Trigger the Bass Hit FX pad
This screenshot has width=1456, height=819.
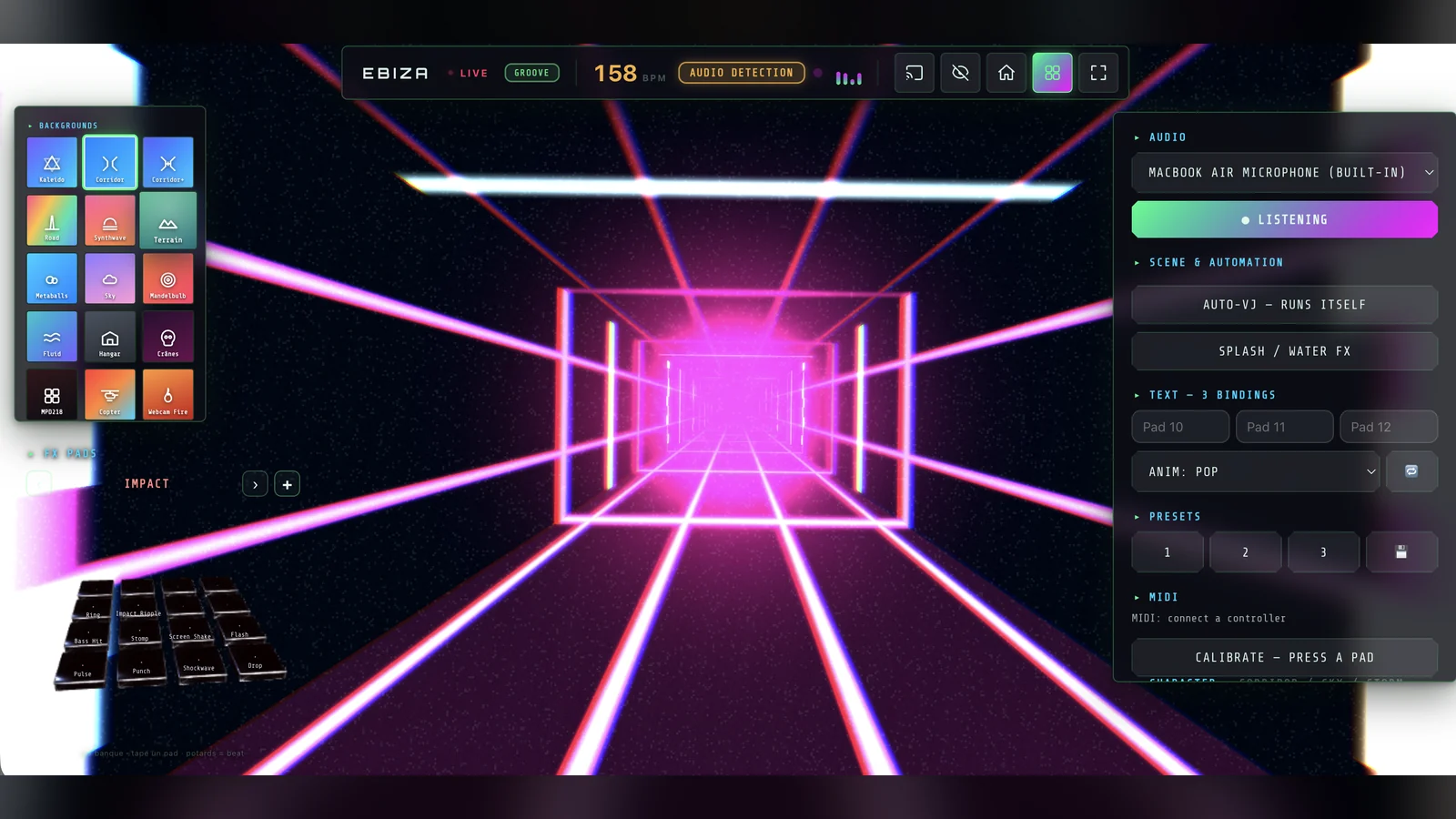pos(88,635)
